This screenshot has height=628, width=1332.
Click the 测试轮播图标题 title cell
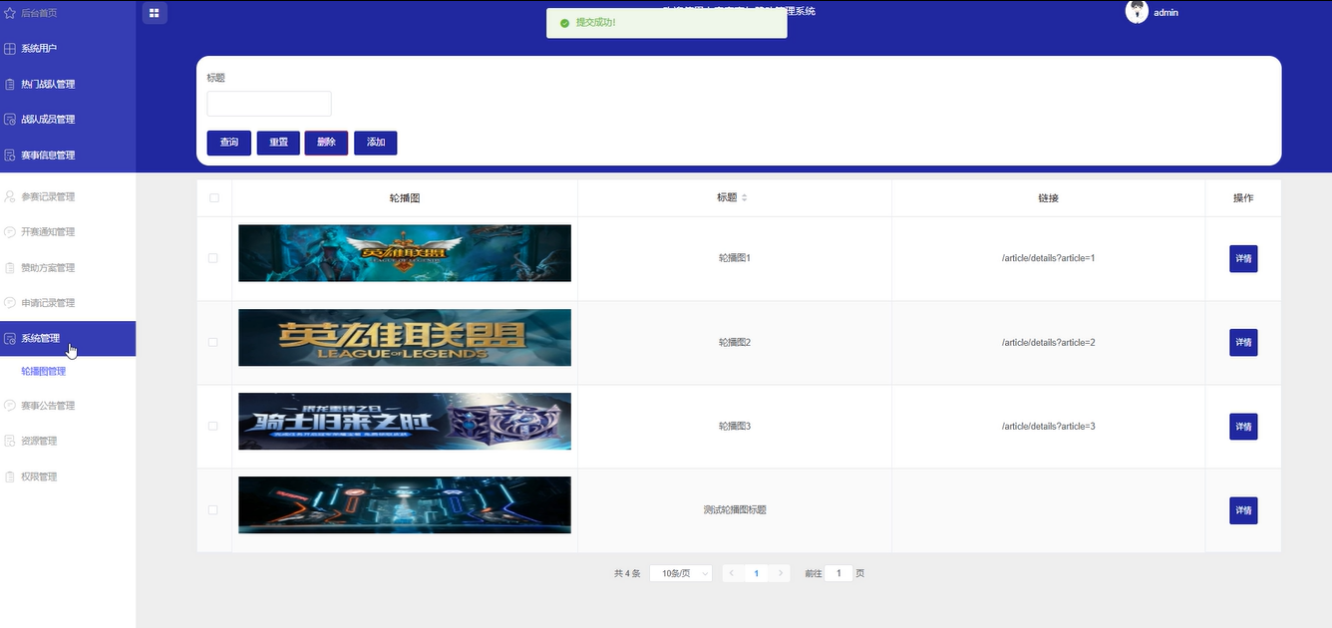(x=735, y=510)
